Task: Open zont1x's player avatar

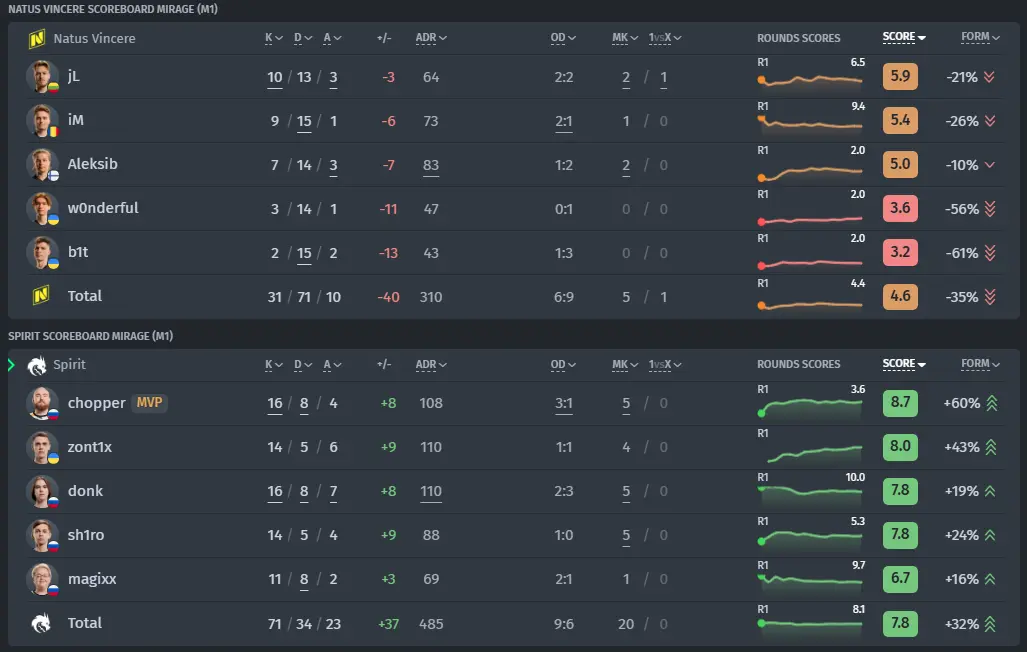Action: click(41, 447)
